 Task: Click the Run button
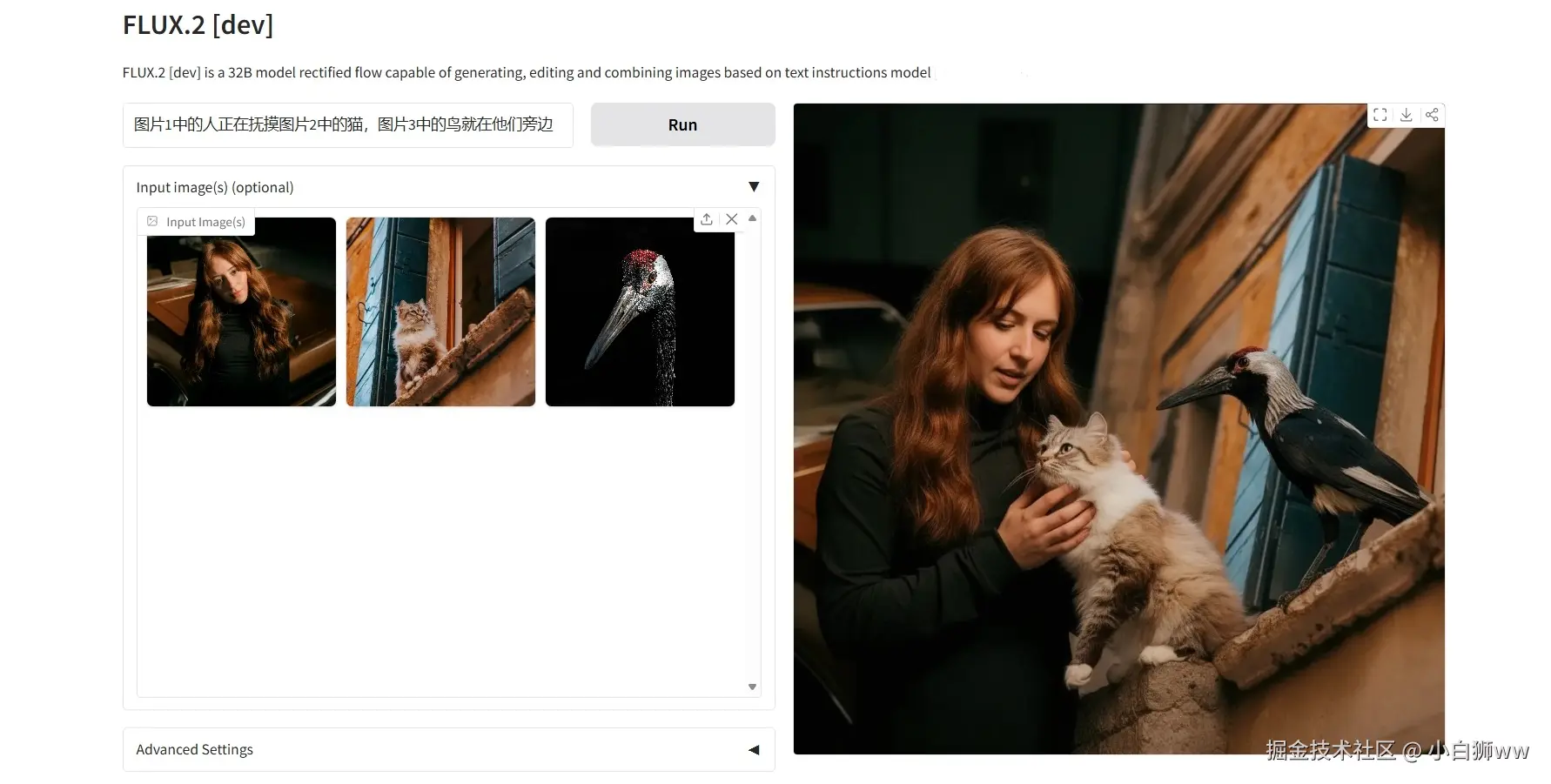click(682, 124)
